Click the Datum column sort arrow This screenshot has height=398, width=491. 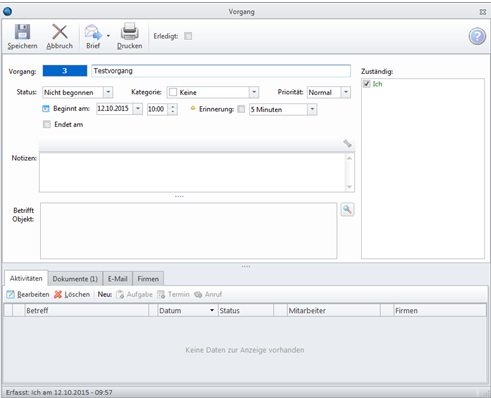point(212,310)
